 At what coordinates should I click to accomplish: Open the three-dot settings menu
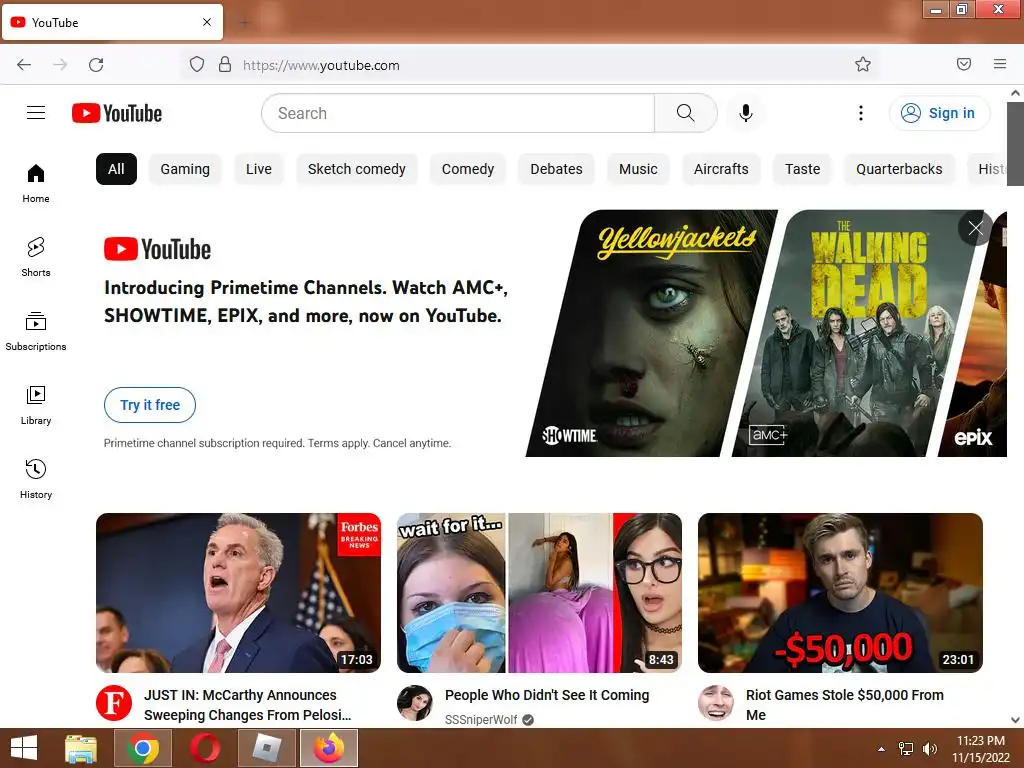[861, 113]
